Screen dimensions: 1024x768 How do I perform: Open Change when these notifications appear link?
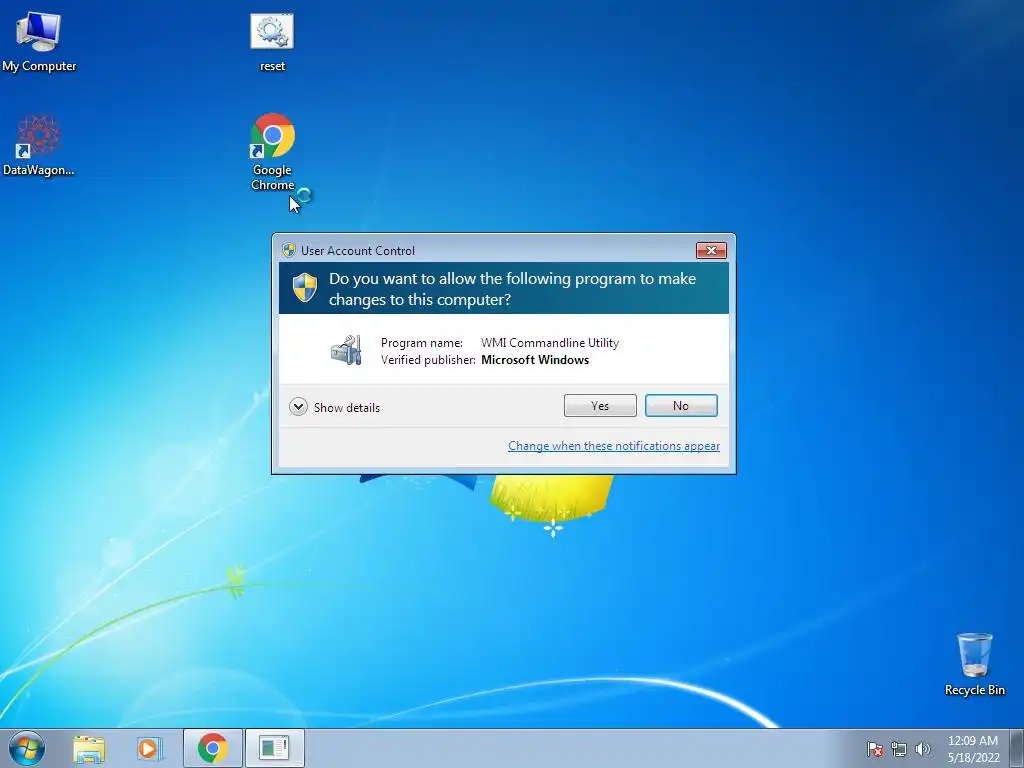point(614,446)
